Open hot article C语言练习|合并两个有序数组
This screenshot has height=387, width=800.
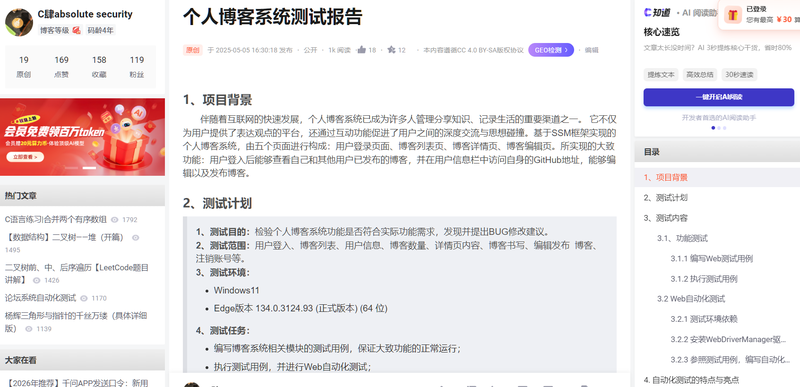pos(56,219)
